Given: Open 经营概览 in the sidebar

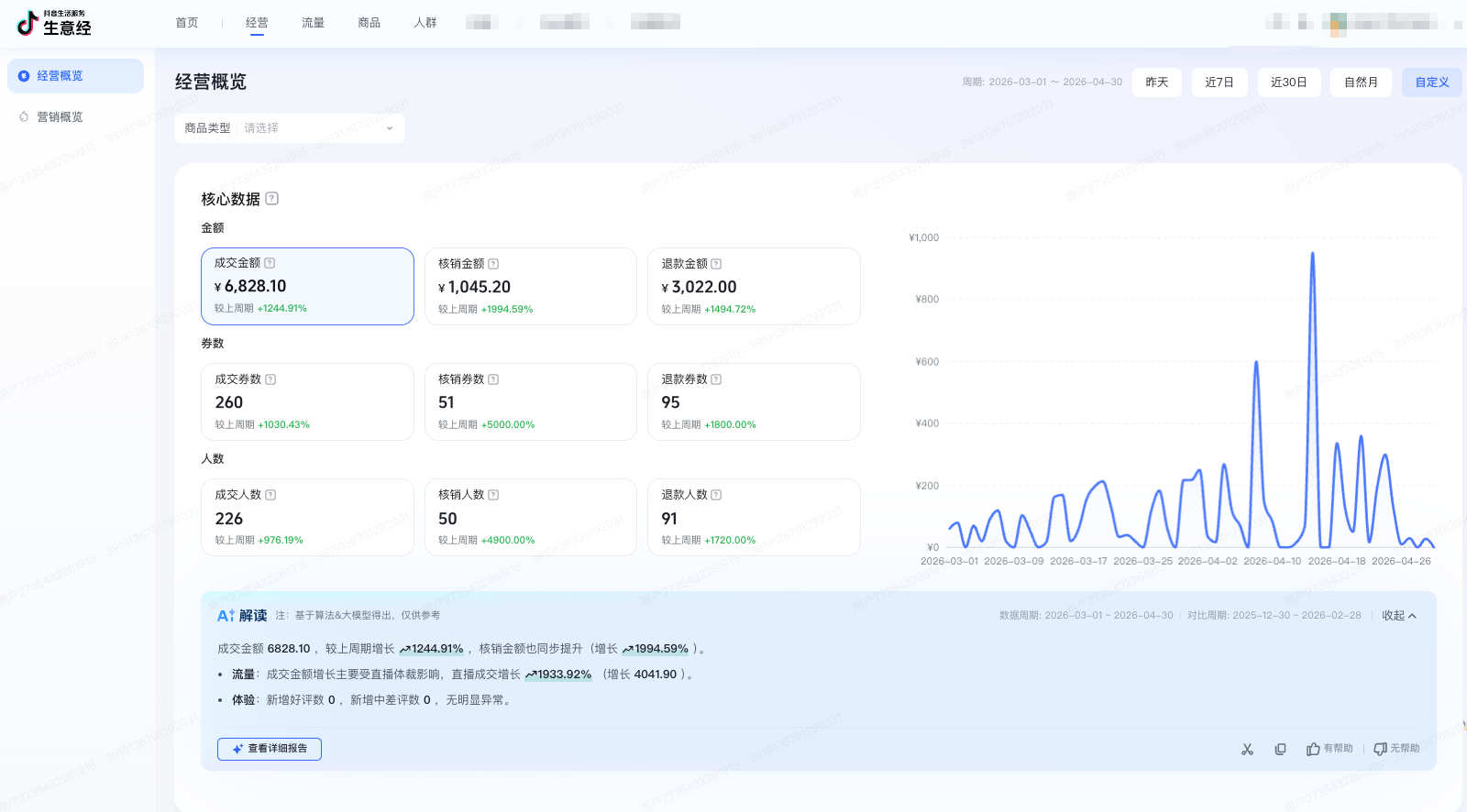Looking at the screenshot, I should coord(75,76).
